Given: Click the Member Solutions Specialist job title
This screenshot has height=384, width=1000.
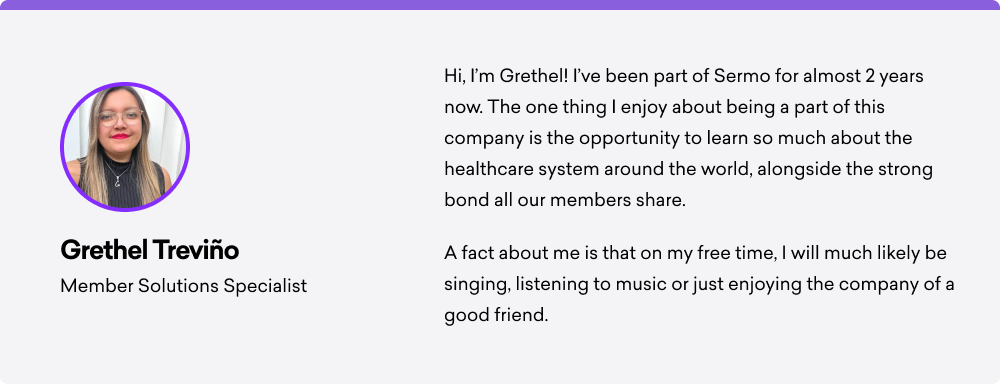Looking at the screenshot, I should (184, 286).
